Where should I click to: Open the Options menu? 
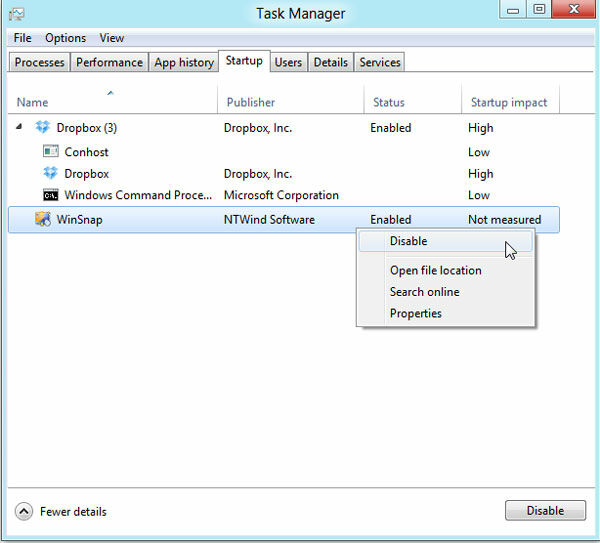pyautogui.click(x=65, y=38)
